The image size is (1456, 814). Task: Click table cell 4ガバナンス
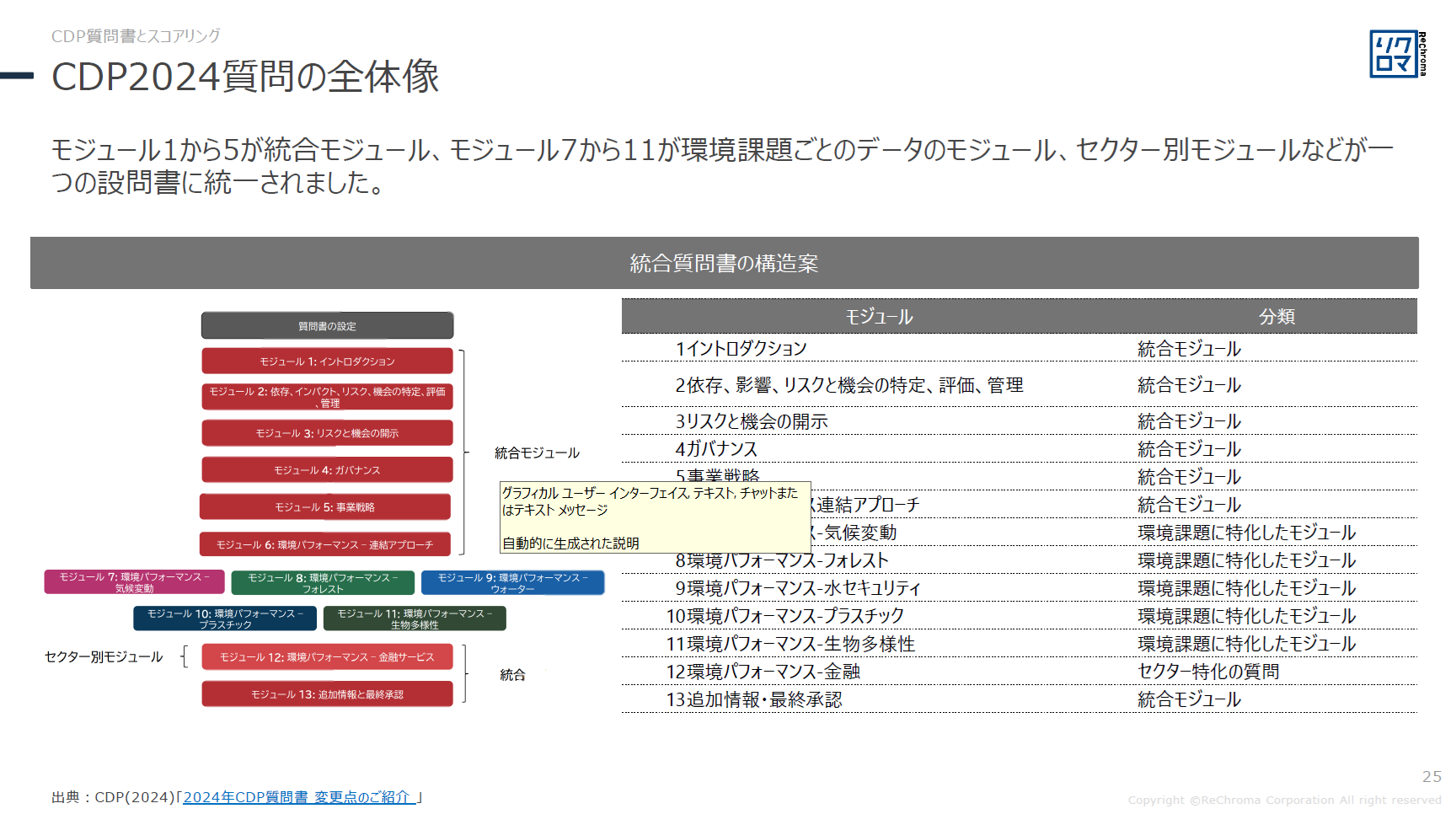[x=716, y=449]
